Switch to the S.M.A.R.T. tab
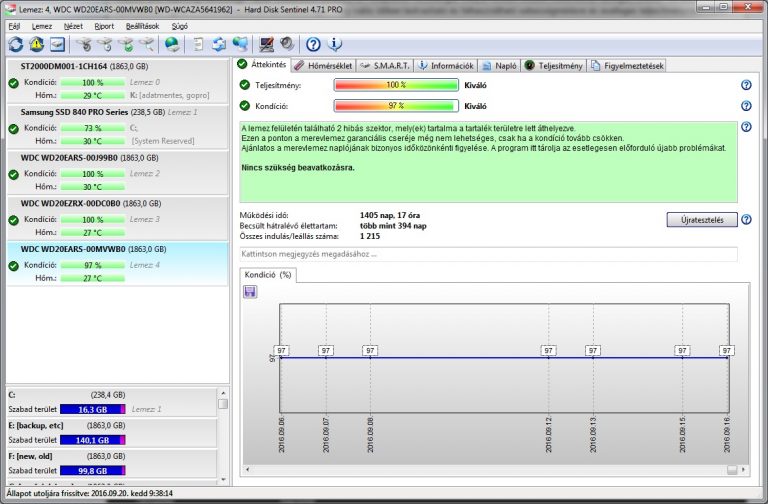The height and width of the screenshot is (504, 768). [384, 66]
